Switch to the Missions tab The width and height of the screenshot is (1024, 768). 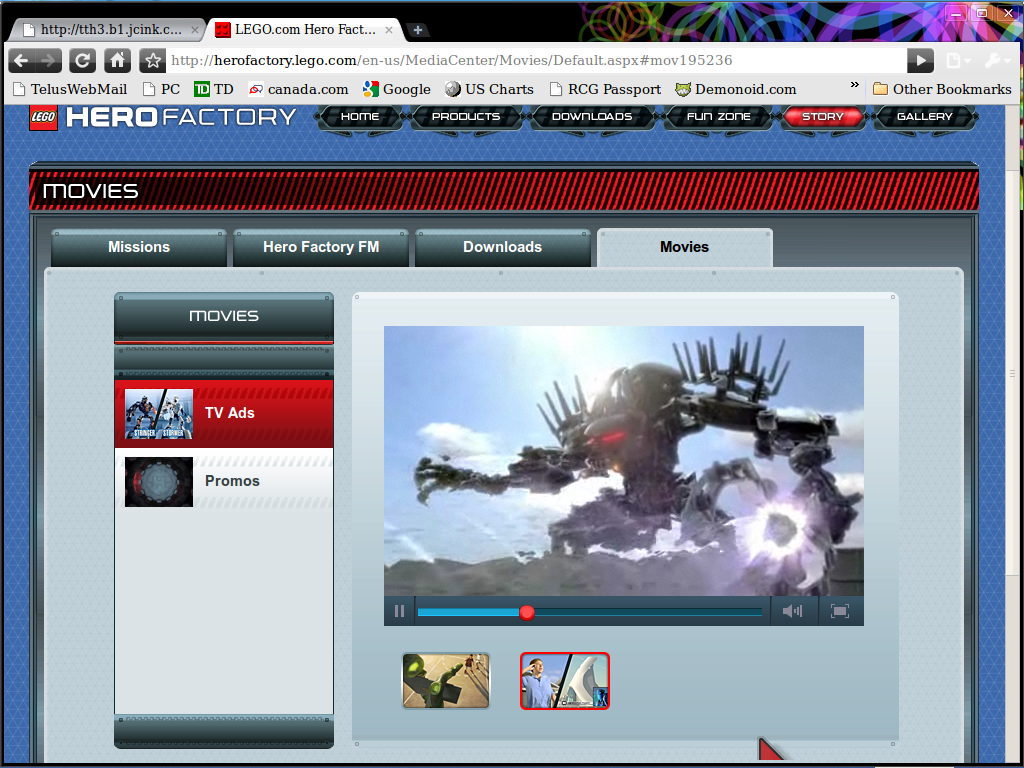pyautogui.click(x=138, y=246)
